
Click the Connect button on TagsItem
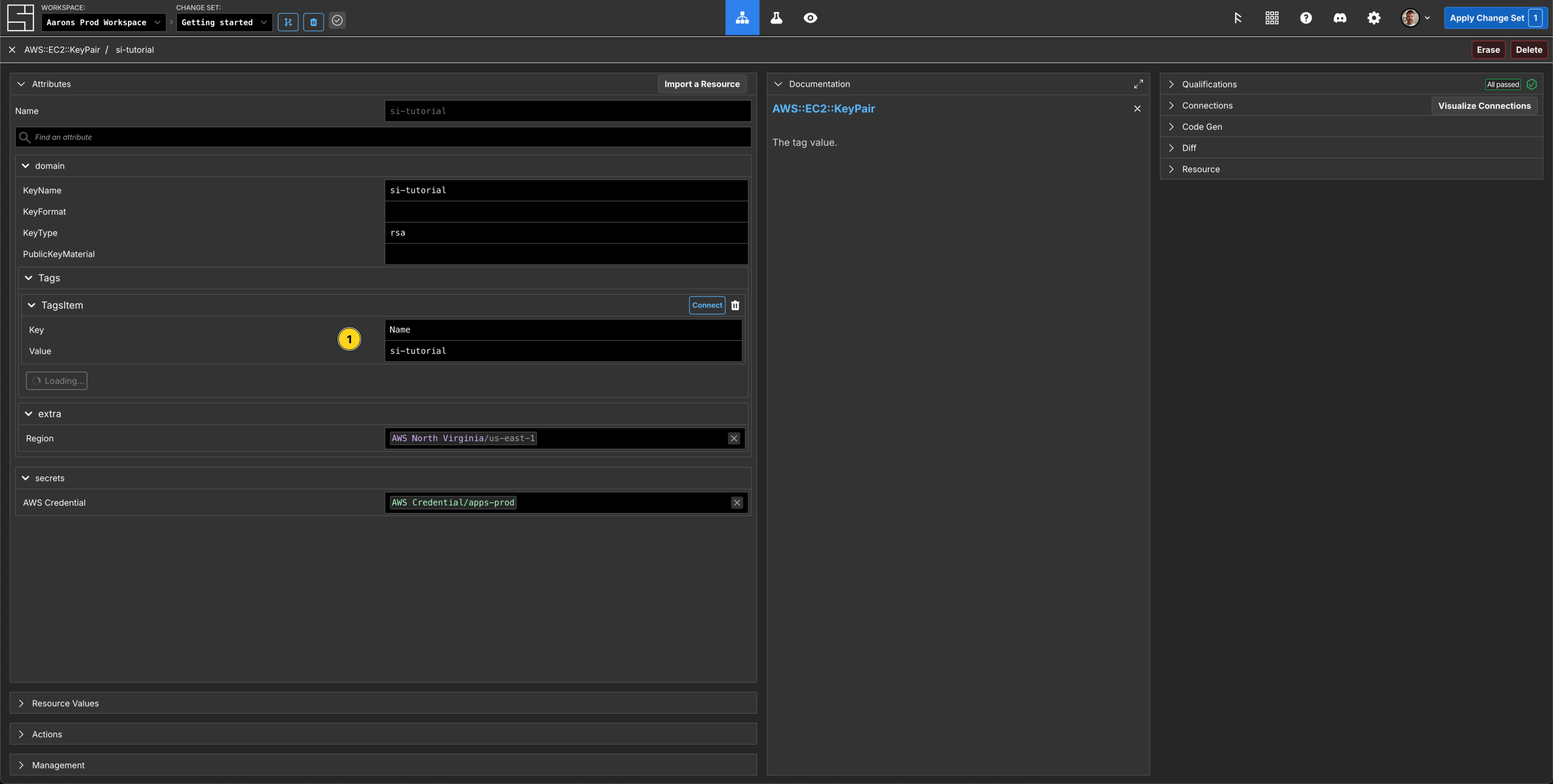707,305
